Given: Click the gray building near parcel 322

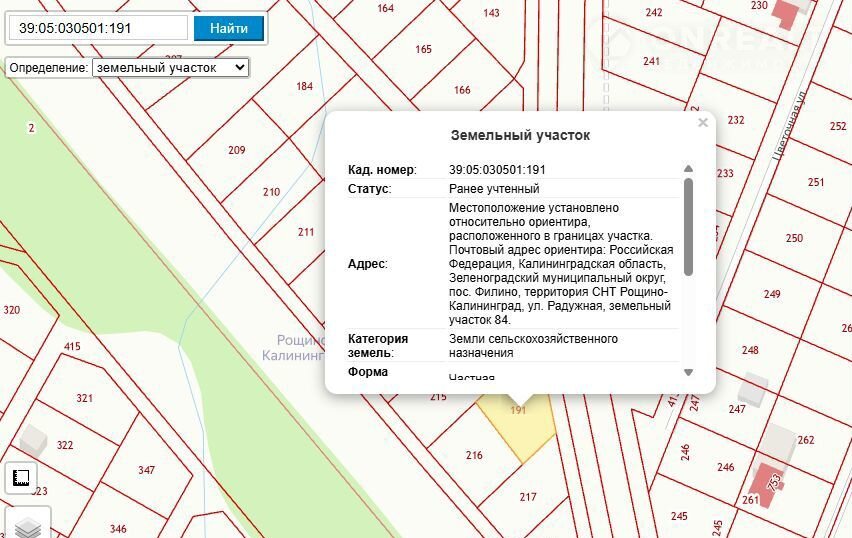Looking at the screenshot, I should click(x=33, y=437).
